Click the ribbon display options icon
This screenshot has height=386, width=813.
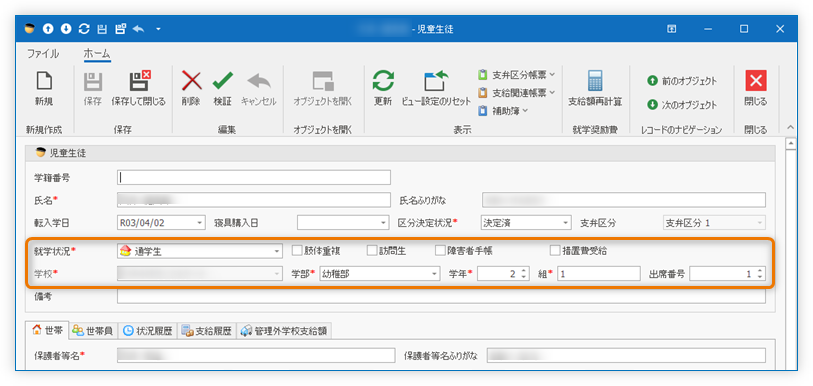tap(671, 29)
